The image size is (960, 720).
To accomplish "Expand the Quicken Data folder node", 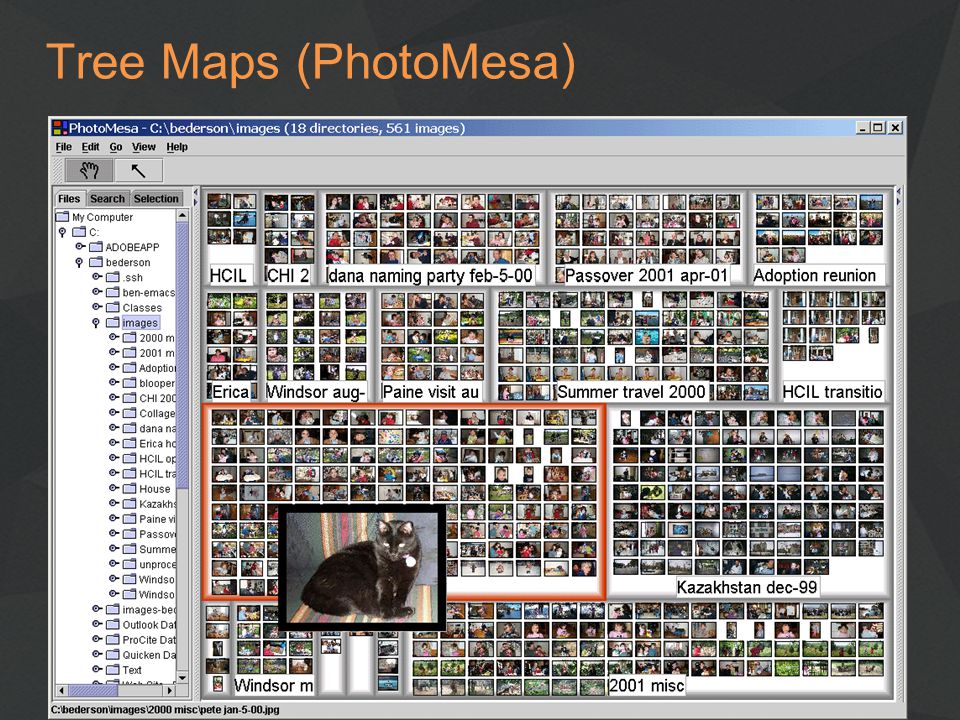I will (x=97, y=654).
